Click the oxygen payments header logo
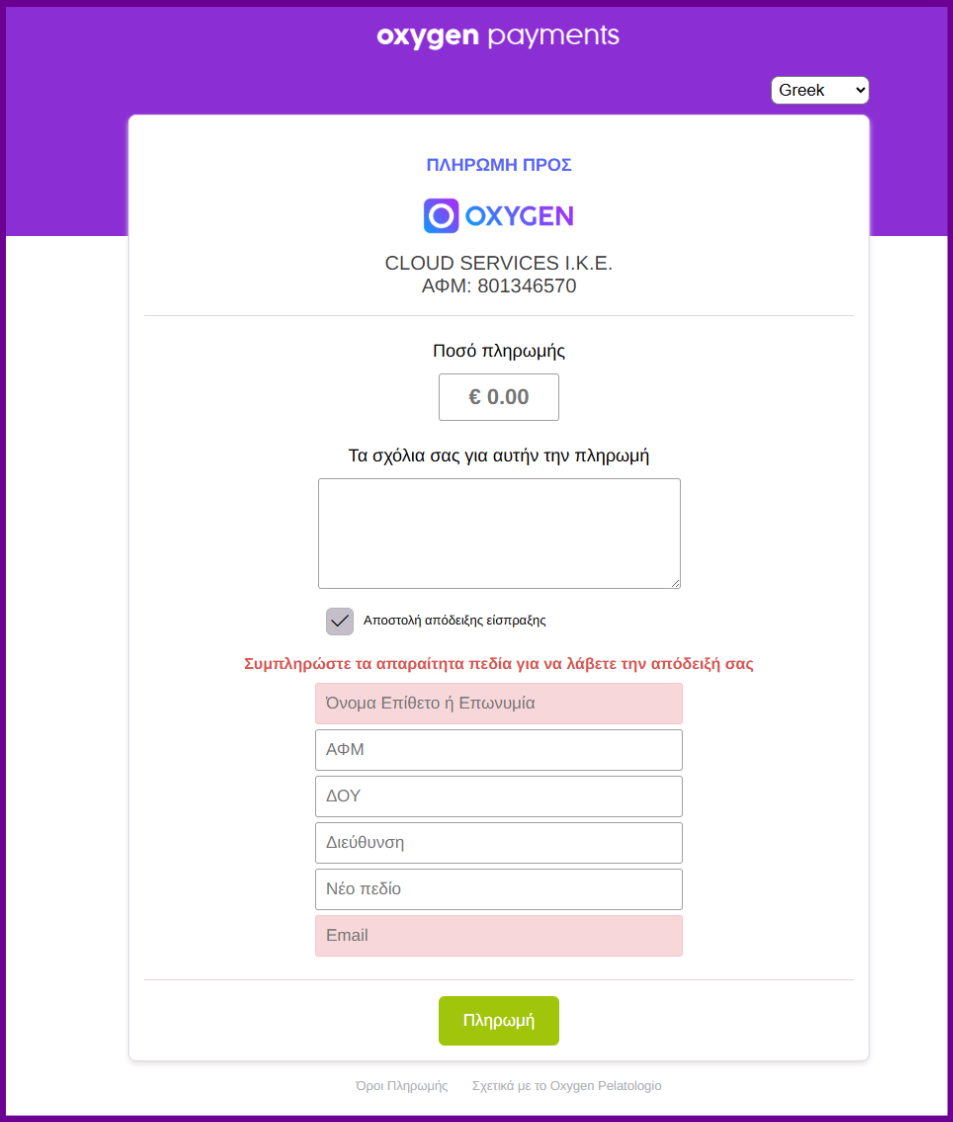The height and width of the screenshot is (1122, 953). pos(498,36)
